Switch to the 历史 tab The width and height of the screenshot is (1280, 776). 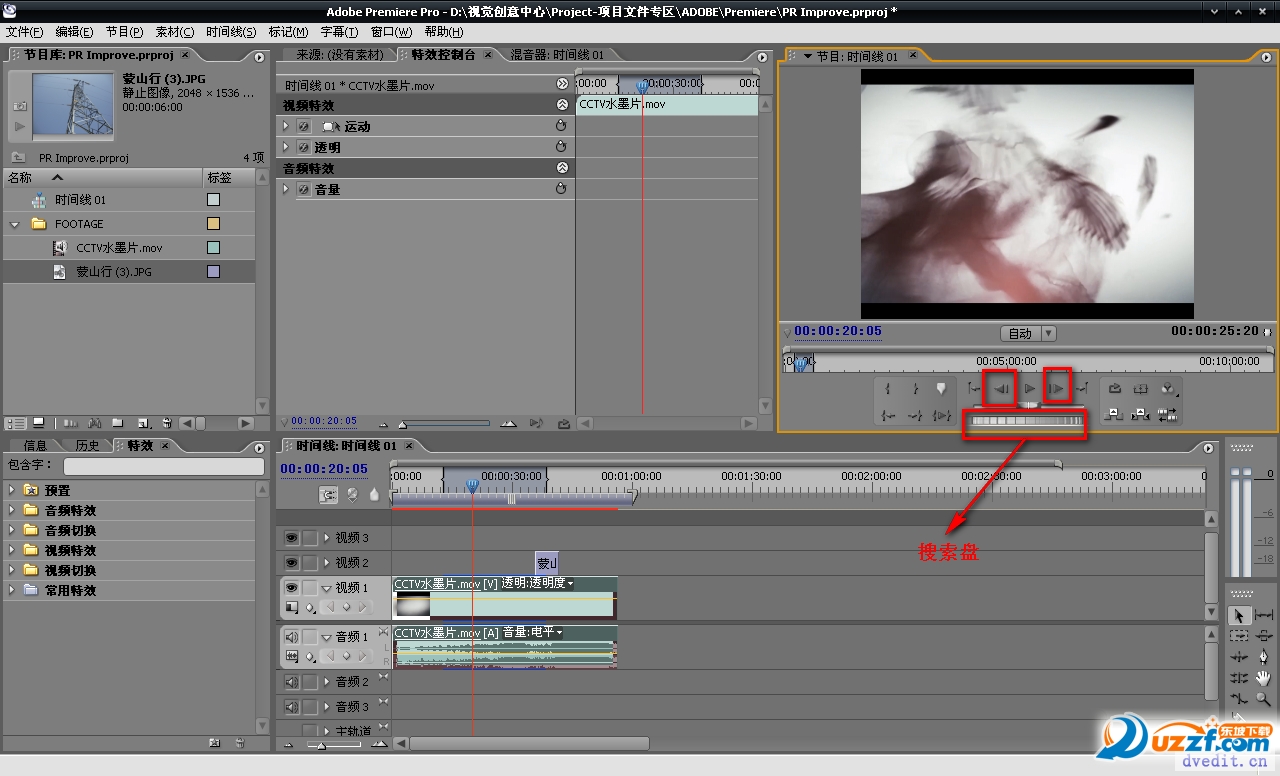87,446
